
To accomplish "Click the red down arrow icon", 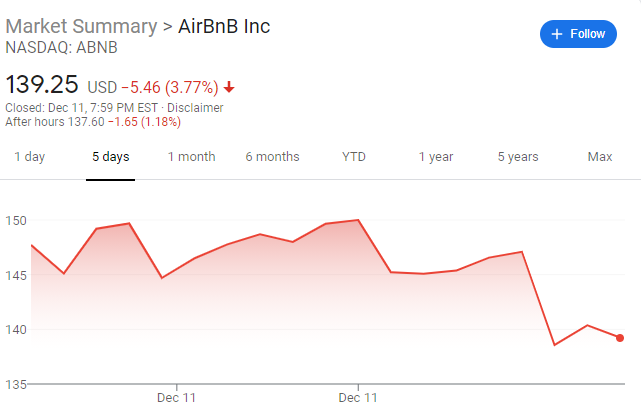I will [x=231, y=86].
